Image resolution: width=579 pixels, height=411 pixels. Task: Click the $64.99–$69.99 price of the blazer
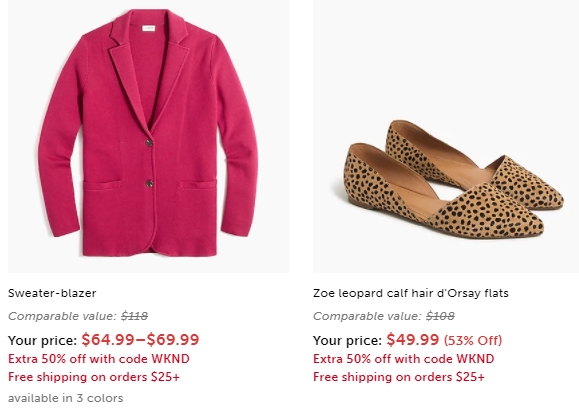click(140, 339)
